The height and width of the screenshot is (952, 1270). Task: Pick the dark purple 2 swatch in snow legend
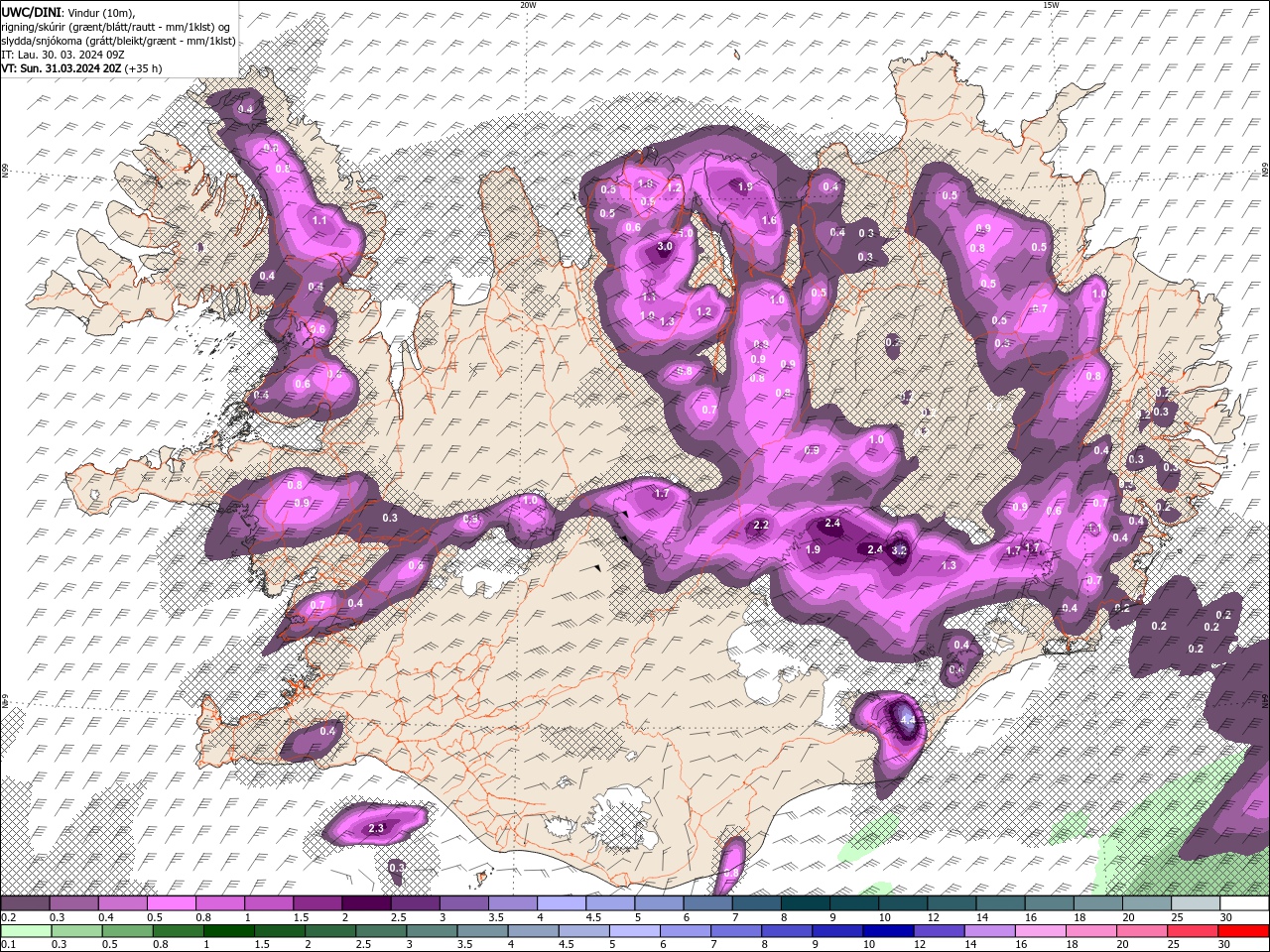tap(366, 903)
